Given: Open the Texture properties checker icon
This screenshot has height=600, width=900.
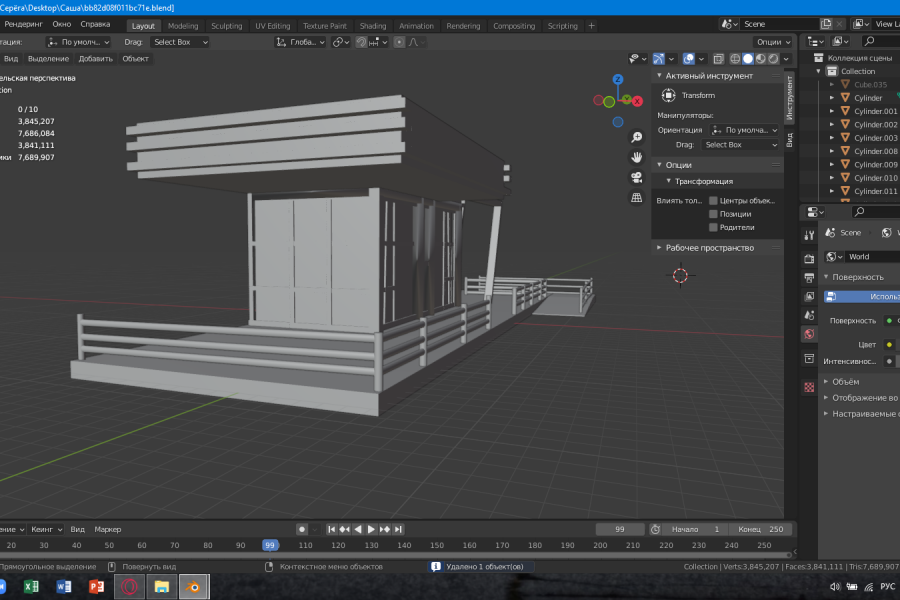Looking at the screenshot, I should (809, 387).
